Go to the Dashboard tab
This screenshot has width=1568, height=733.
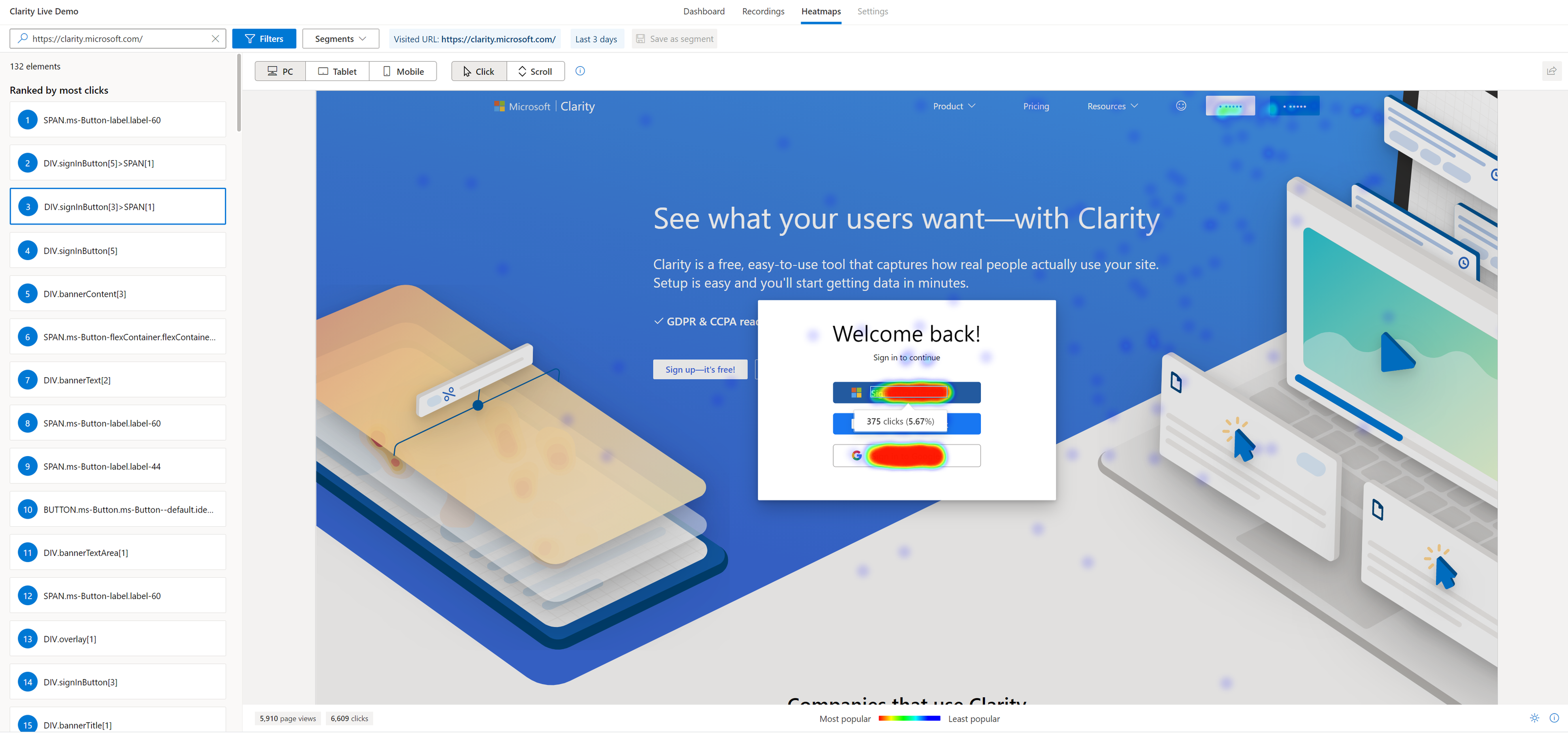tap(704, 12)
